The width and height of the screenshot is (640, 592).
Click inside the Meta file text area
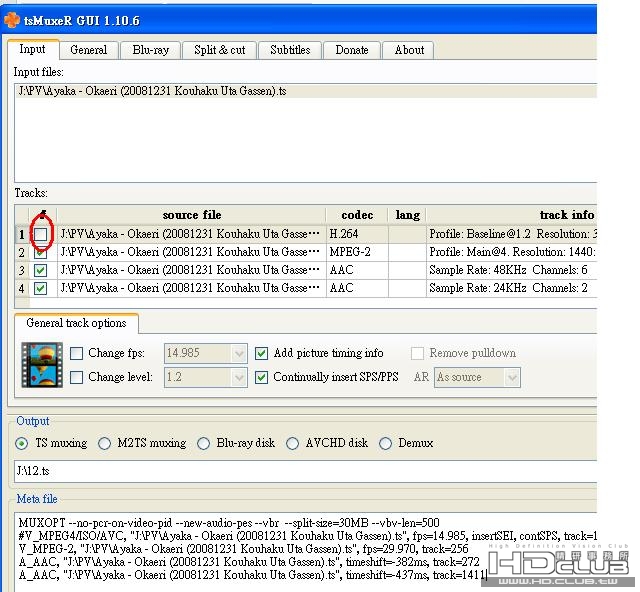tap(305, 552)
